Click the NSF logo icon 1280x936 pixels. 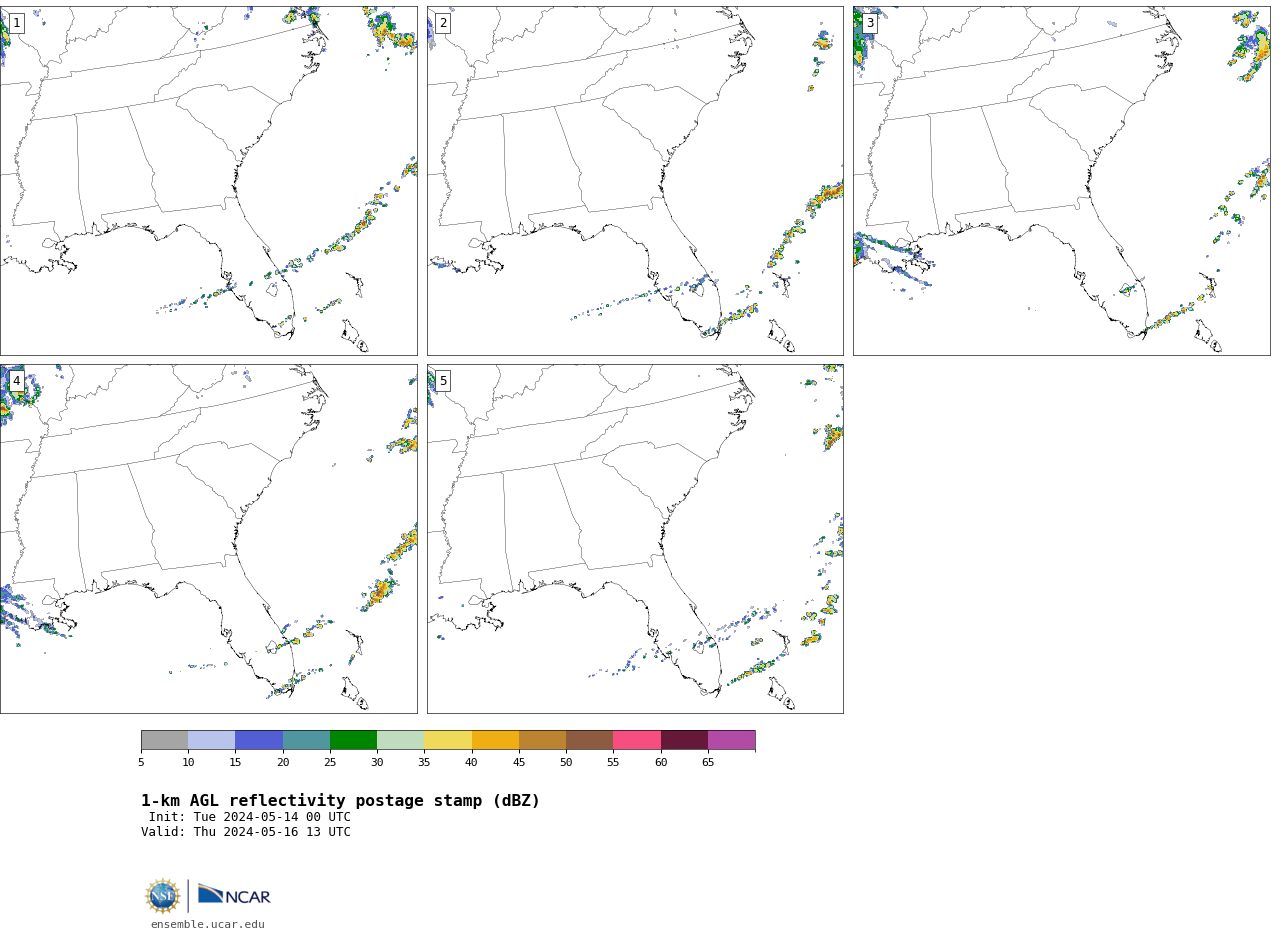pos(163,896)
